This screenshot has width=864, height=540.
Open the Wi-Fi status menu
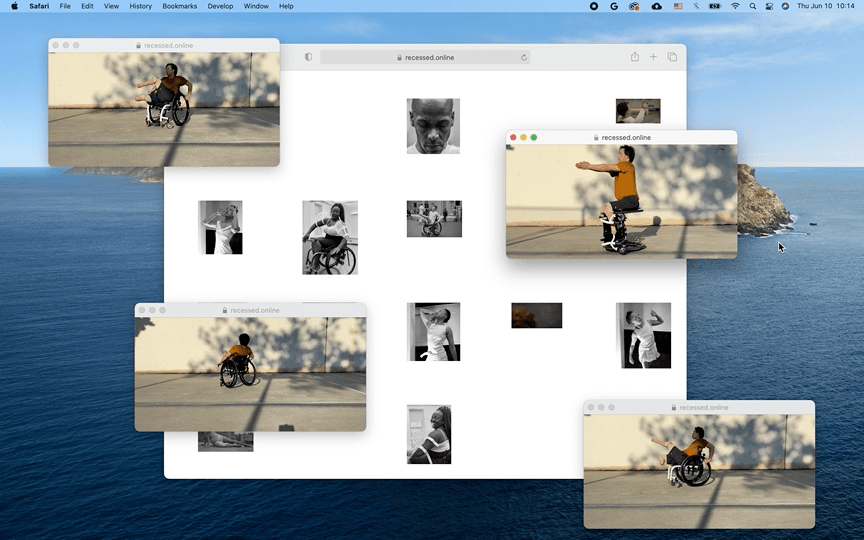click(x=735, y=6)
